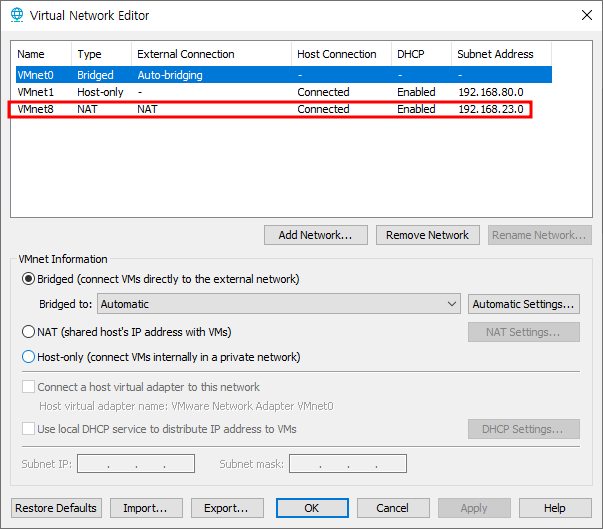This screenshot has width=603, height=529.
Task: Click the Add Network button
Action: [x=316, y=235]
